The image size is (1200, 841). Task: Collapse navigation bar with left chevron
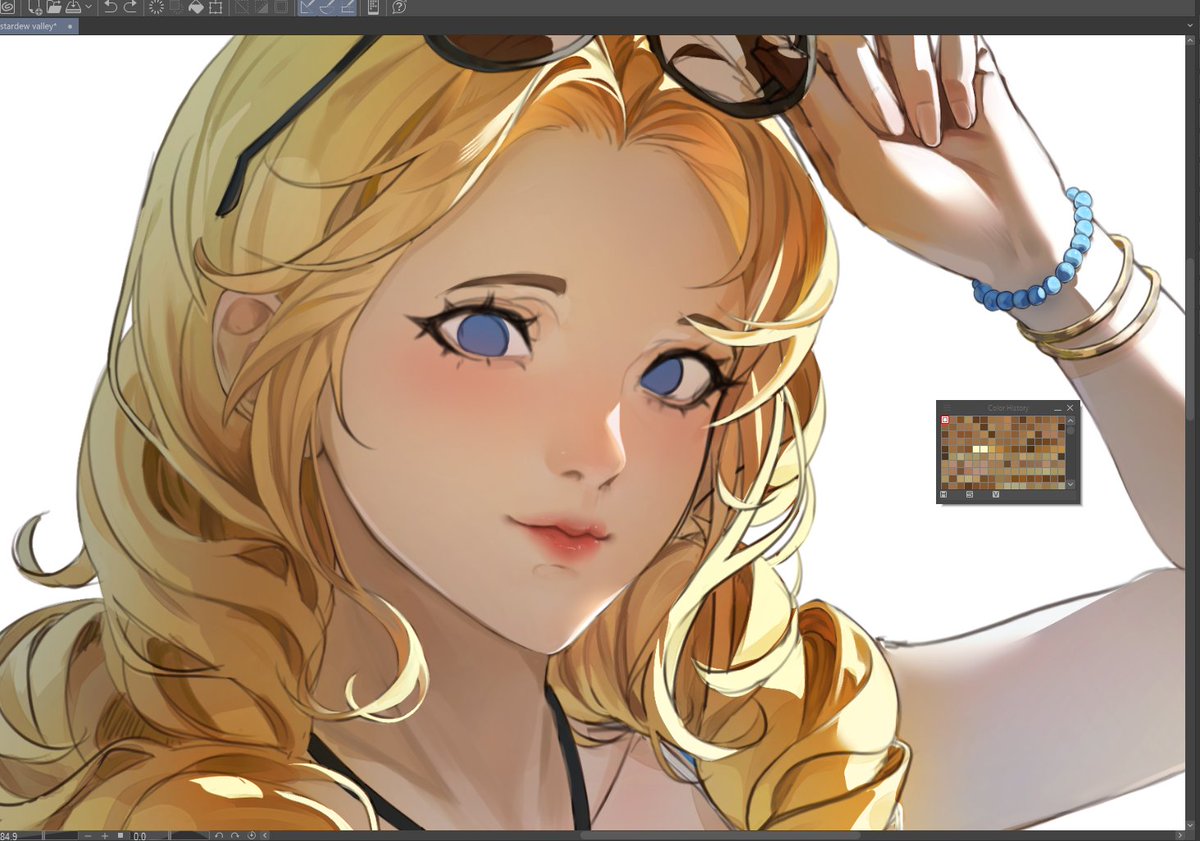coord(265,836)
